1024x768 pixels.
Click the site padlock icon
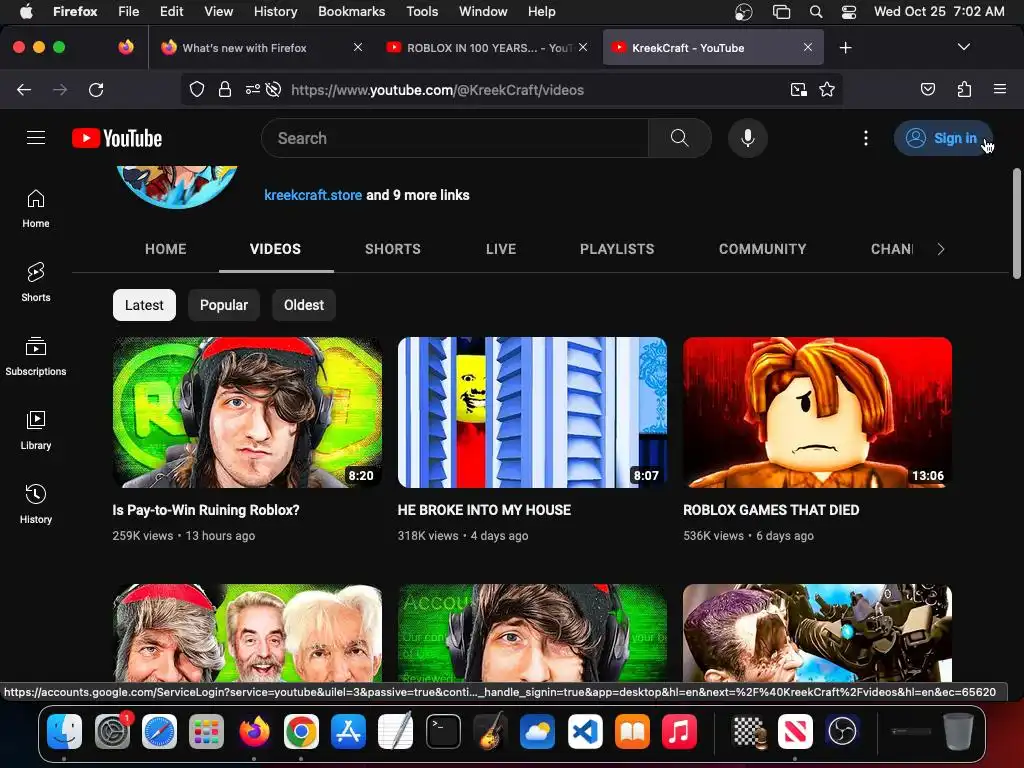(225, 89)
